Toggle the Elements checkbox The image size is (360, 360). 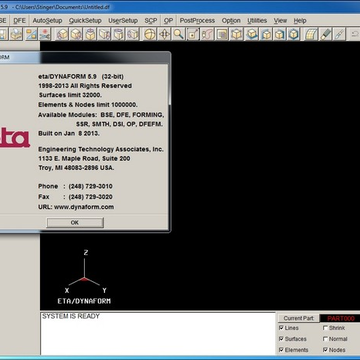point(281,350)
